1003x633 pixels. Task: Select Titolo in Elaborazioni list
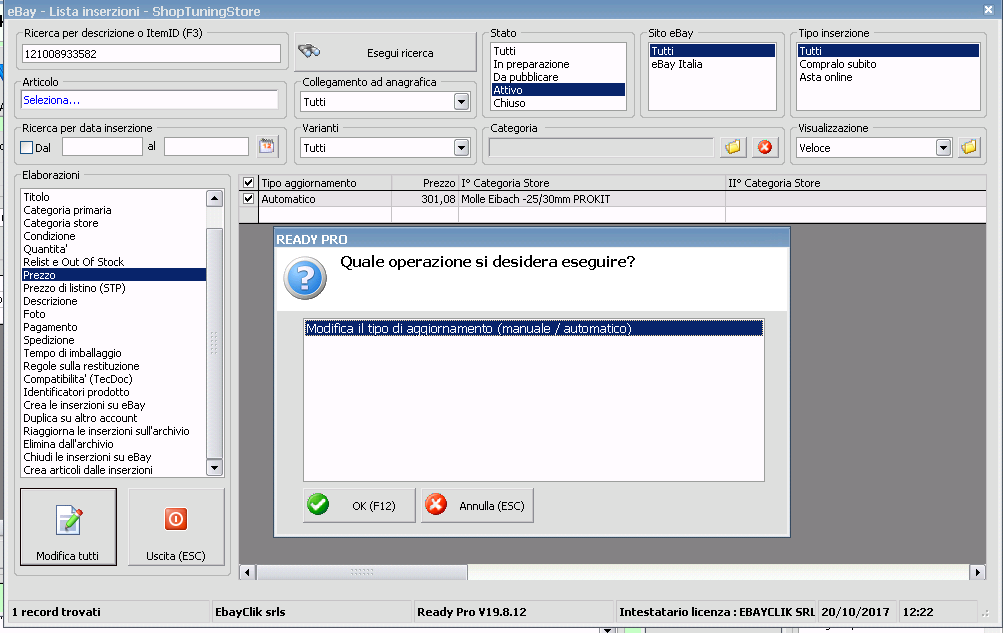tap(113, 197)
